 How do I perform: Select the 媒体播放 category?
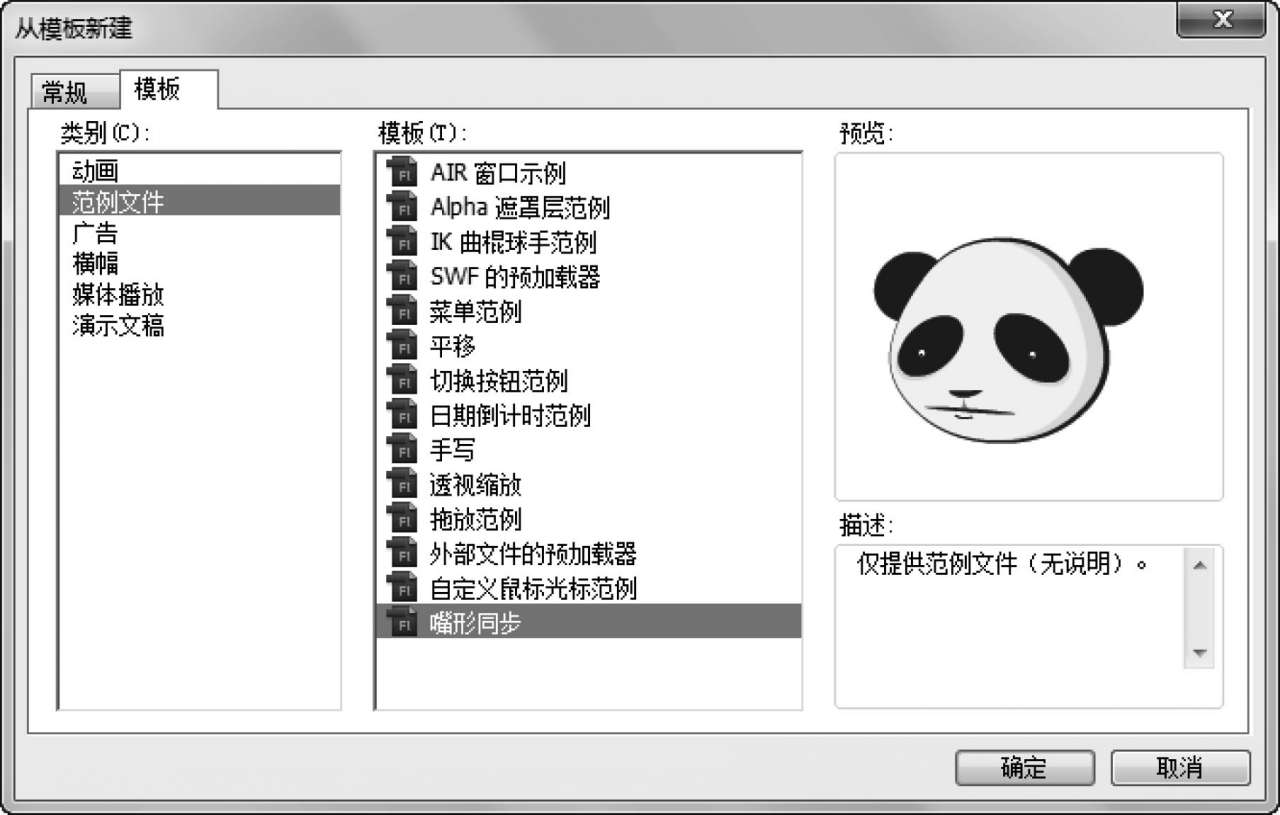point(118,295)
